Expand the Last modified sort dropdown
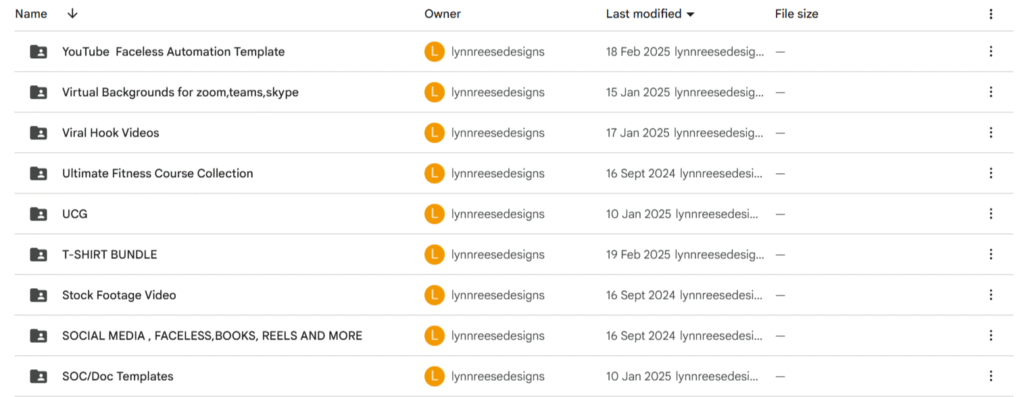 point(690,14)
